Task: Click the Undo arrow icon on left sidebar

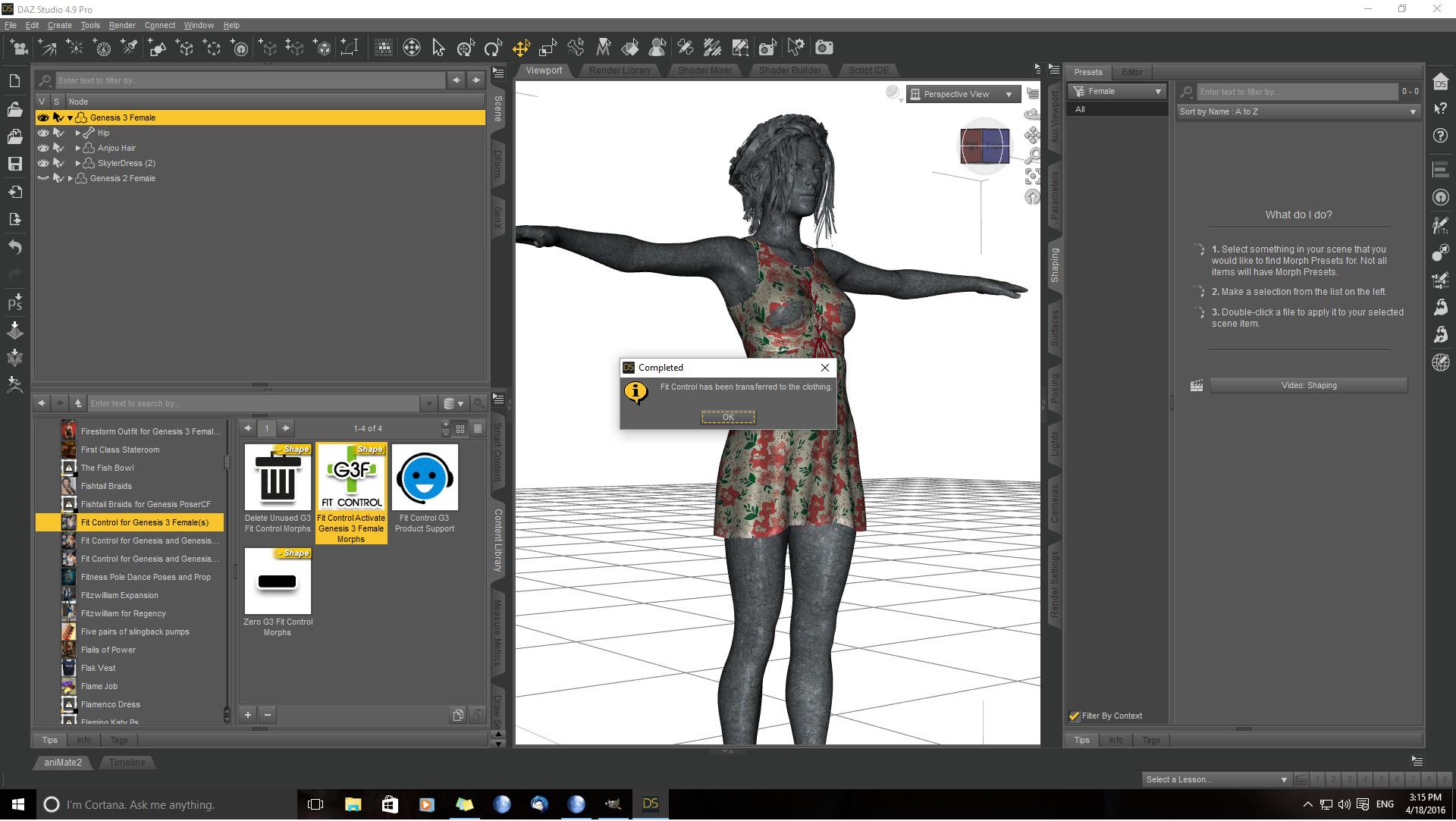Action: (x=14, y=247)
